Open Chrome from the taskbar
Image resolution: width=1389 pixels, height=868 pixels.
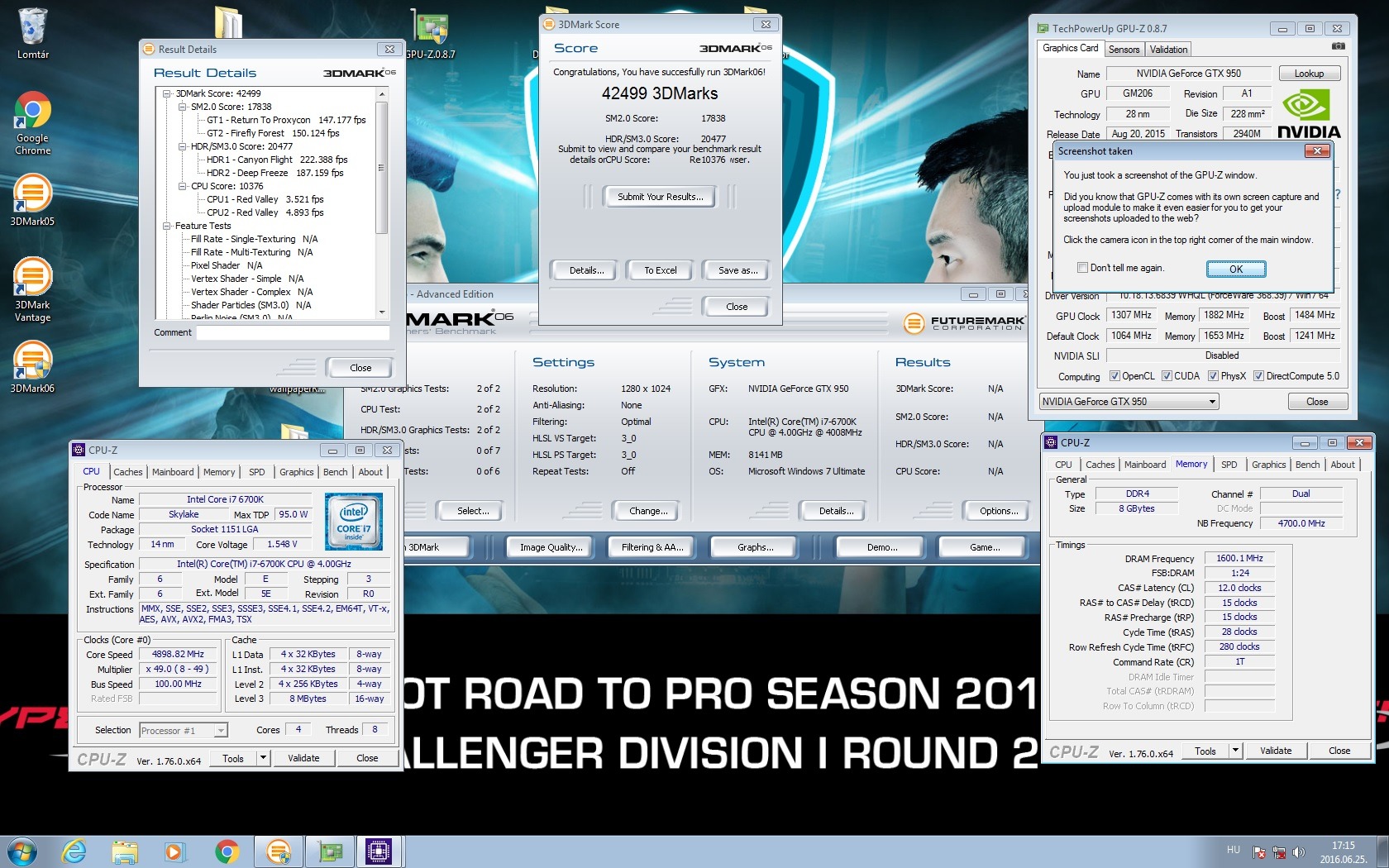tap(227, 851)
